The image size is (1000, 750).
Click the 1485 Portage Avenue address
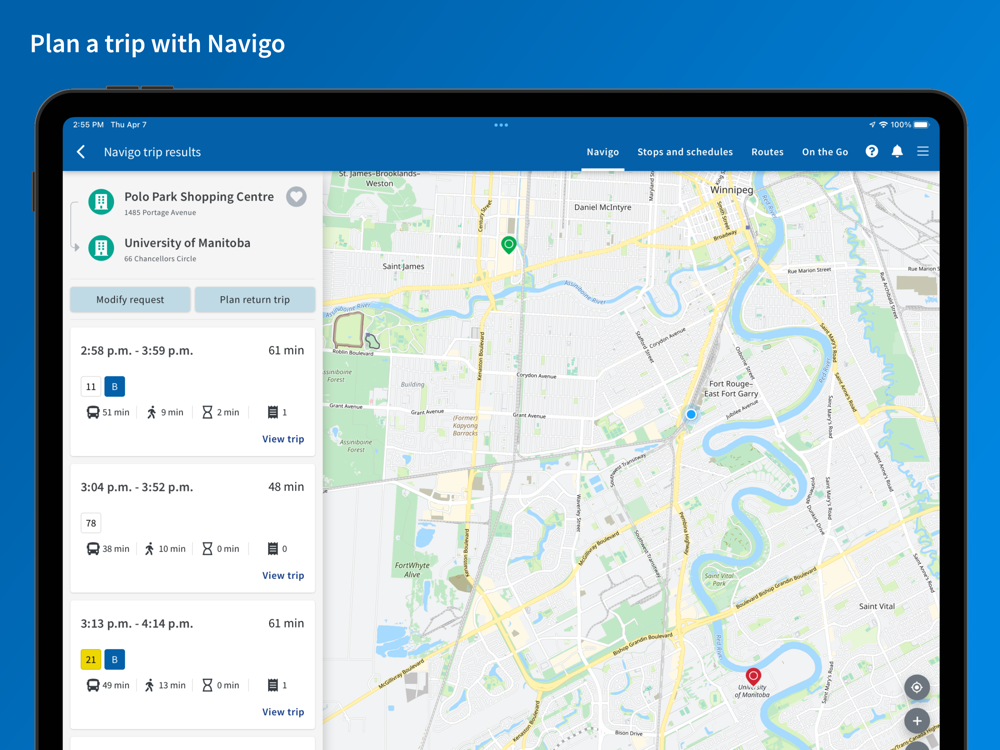pyautogui.click(x=160, y=213)
